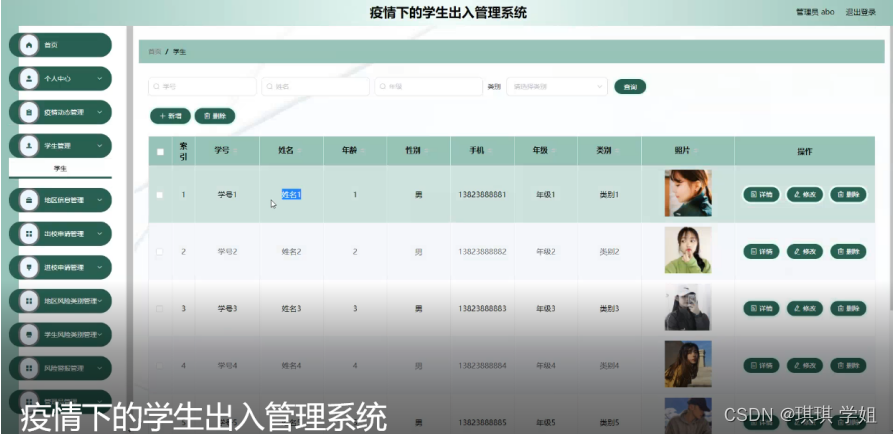Click the 个人中心 person icon
Image resolution: width=893 pixels, height=434 pixels.
29,79
